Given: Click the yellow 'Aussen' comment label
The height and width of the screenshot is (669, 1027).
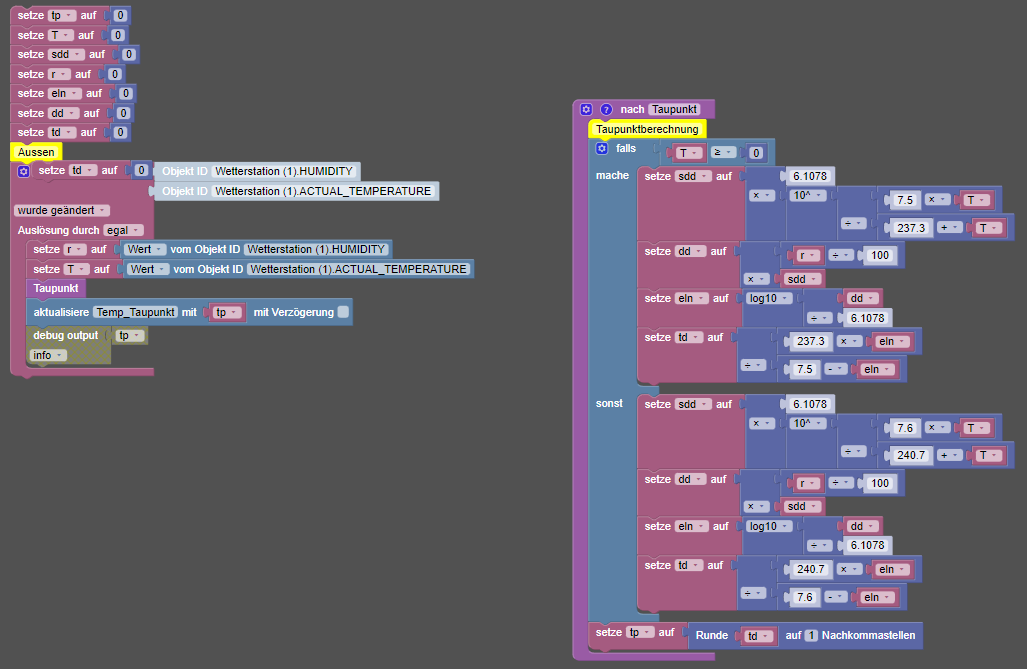Looking at the screenshot, I should [x=36, y=152].
